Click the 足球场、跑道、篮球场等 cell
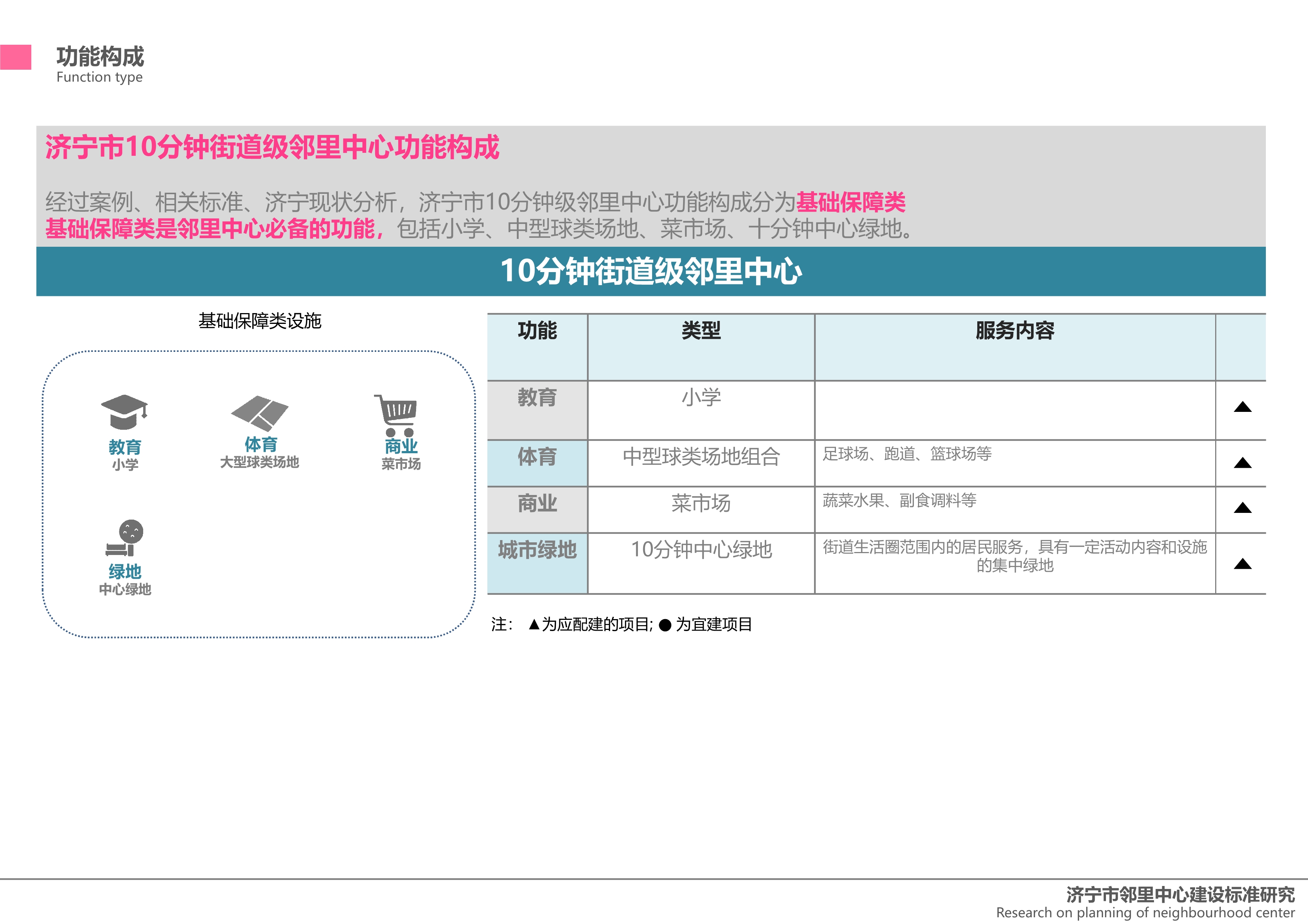Screen dimensions: 1308x924 pyautogui.click(x=1015, y=463)
